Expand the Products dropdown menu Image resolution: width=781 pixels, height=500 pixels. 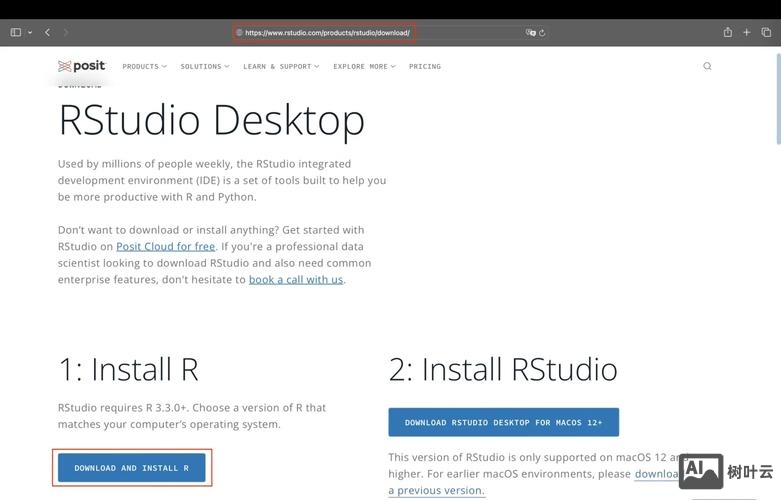click(144, 67)
